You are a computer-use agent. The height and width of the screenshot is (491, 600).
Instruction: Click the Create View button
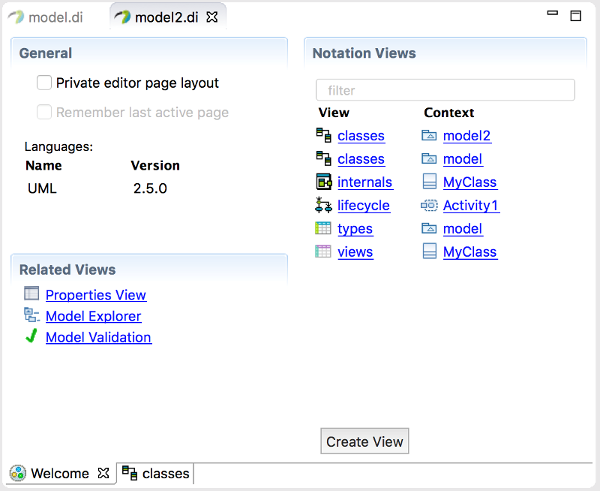click(x=365, y=441)
